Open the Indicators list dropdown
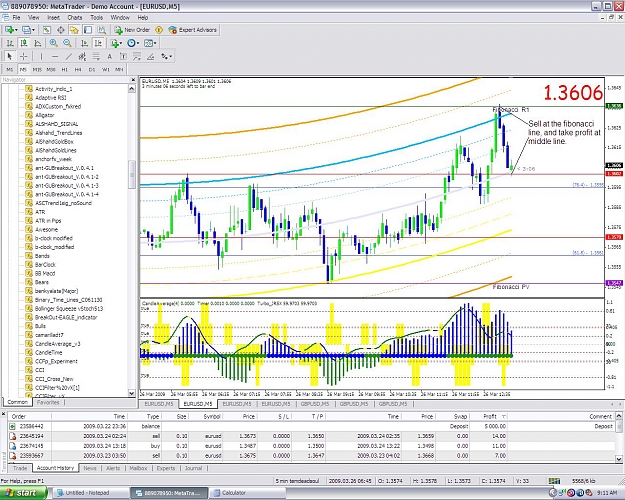 tap(117, 43)
